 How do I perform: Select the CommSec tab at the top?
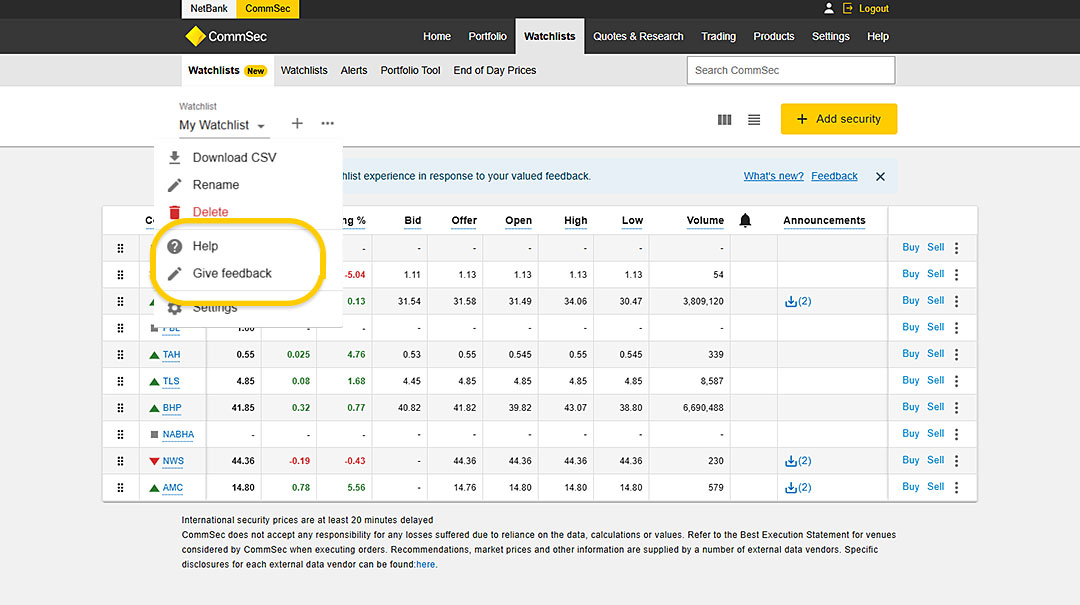coord(268,9)
